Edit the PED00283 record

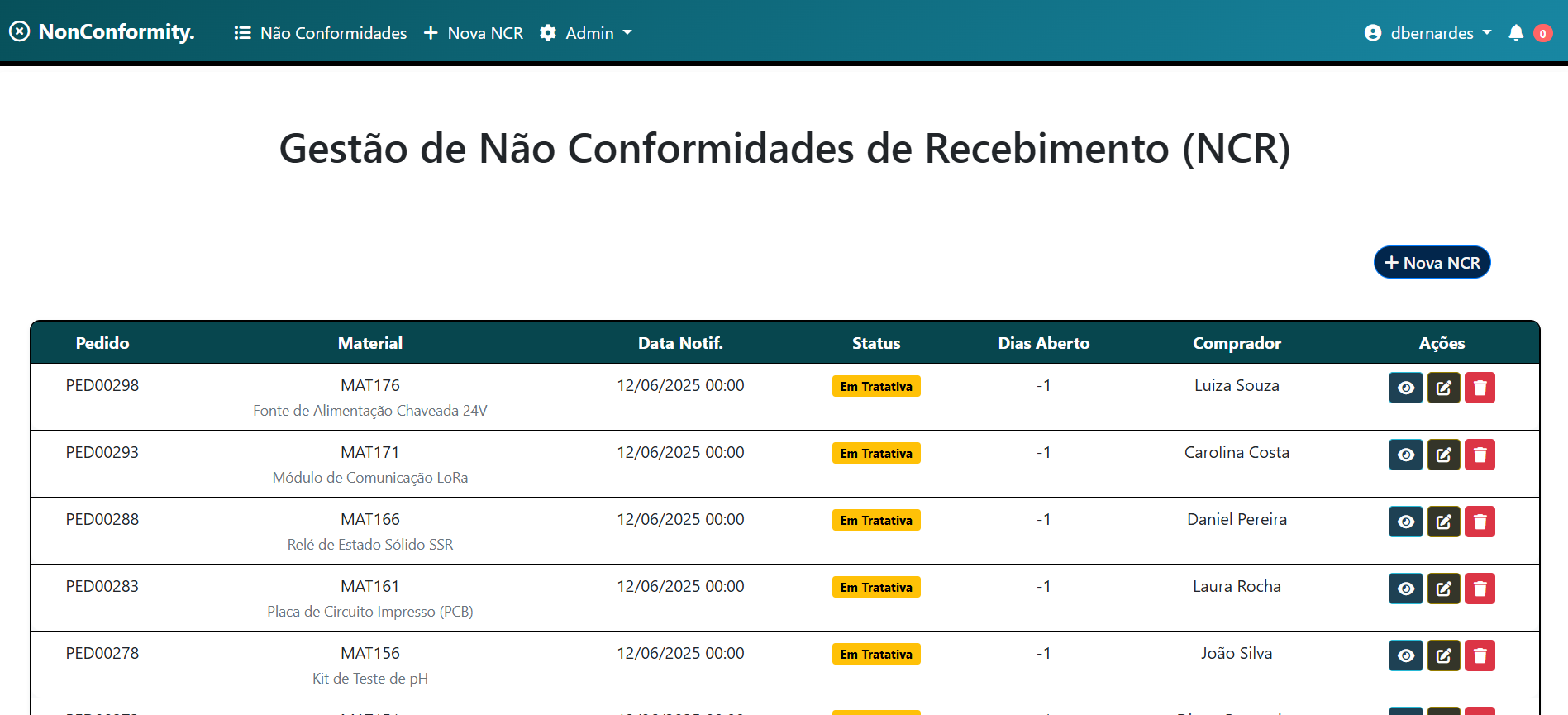point(1443,589)
